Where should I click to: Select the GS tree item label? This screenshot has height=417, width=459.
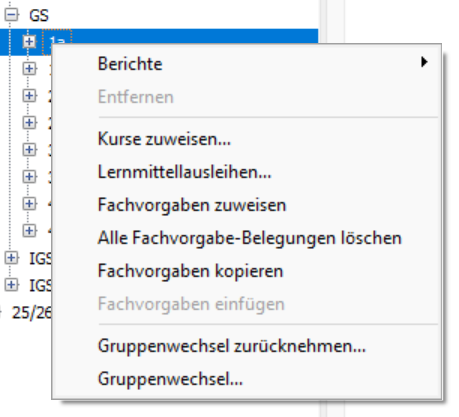click(x=39, y=15)
